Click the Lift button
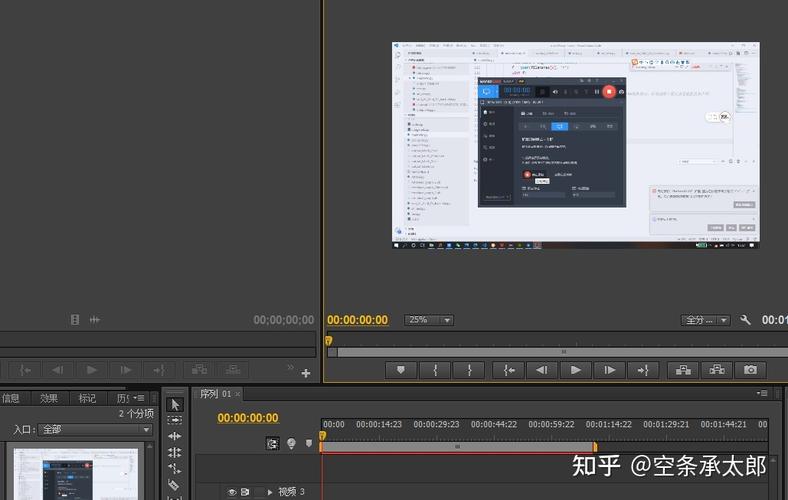Image resolution: width=788 pixels, height=500 pixels. point(683,370)
